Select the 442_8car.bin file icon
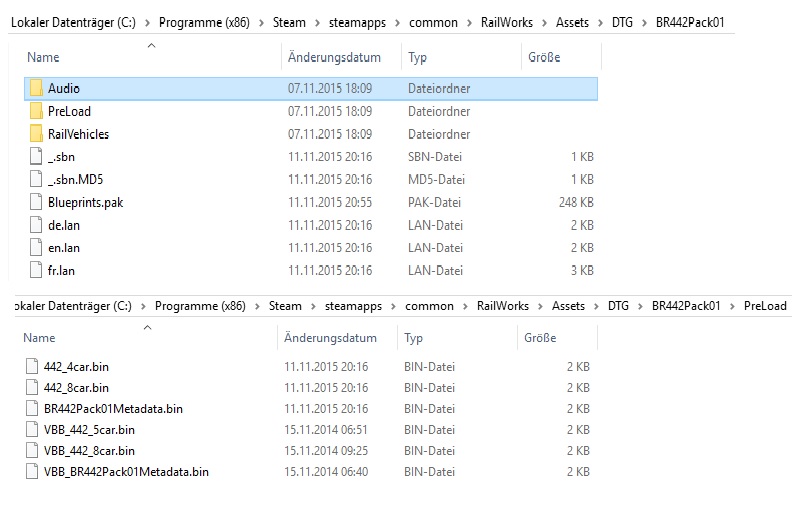This screenshot has width=800, height=511. [32, 388]
